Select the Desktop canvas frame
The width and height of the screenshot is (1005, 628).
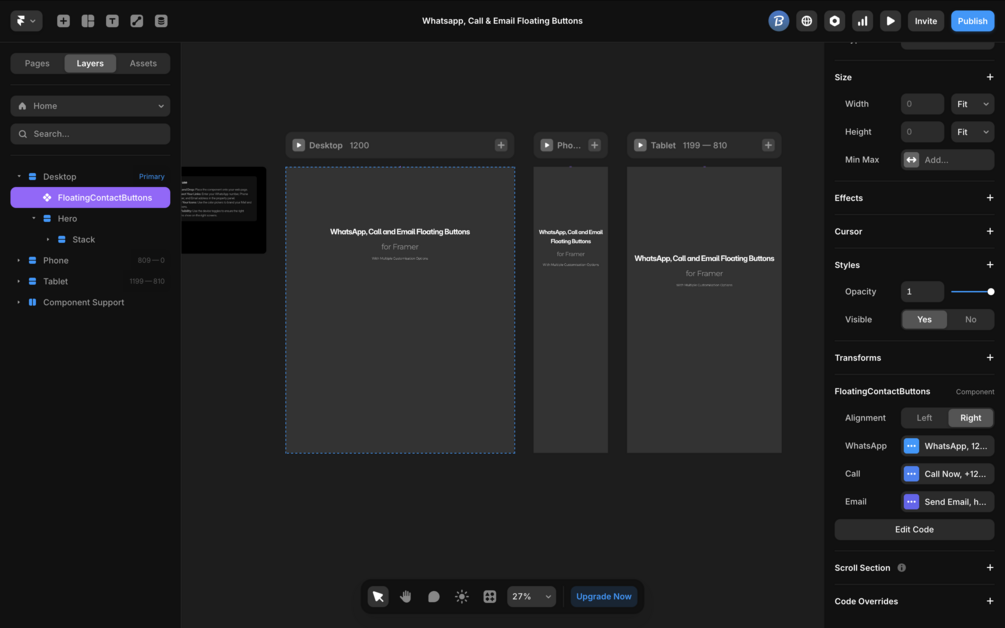pos(400,310)
